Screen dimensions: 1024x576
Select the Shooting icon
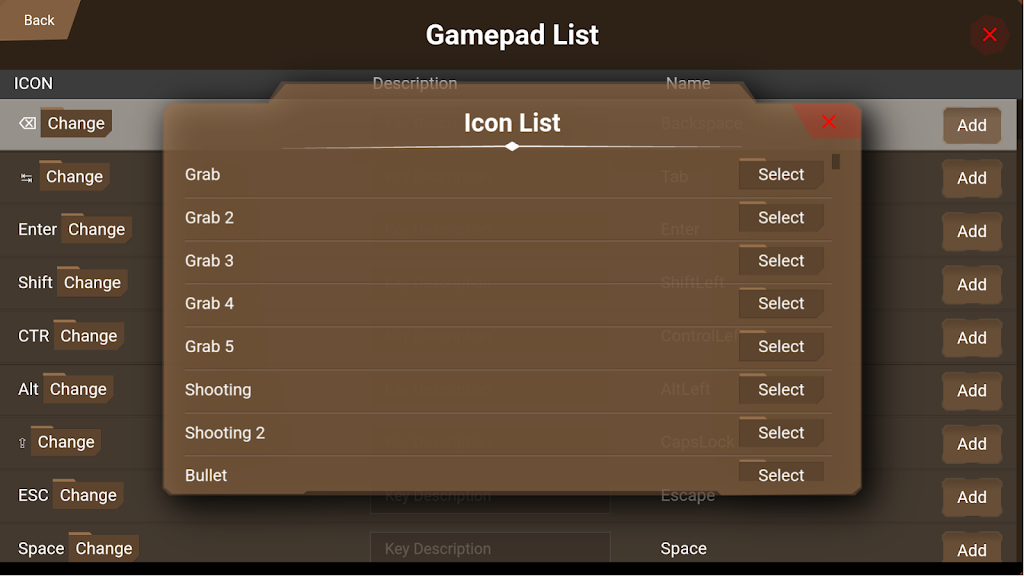point(780,390)
